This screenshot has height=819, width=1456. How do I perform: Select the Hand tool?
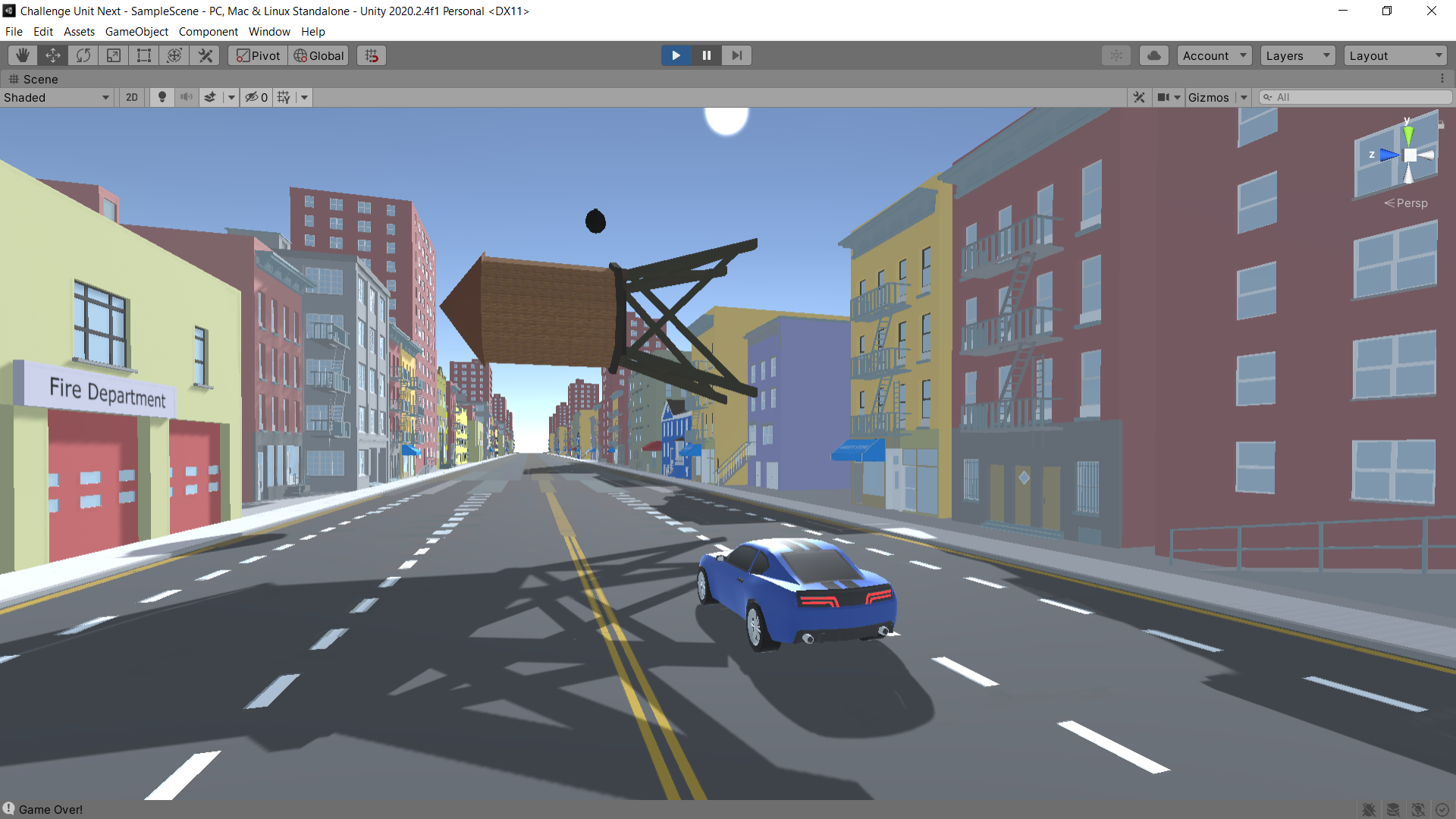point(23,55)
